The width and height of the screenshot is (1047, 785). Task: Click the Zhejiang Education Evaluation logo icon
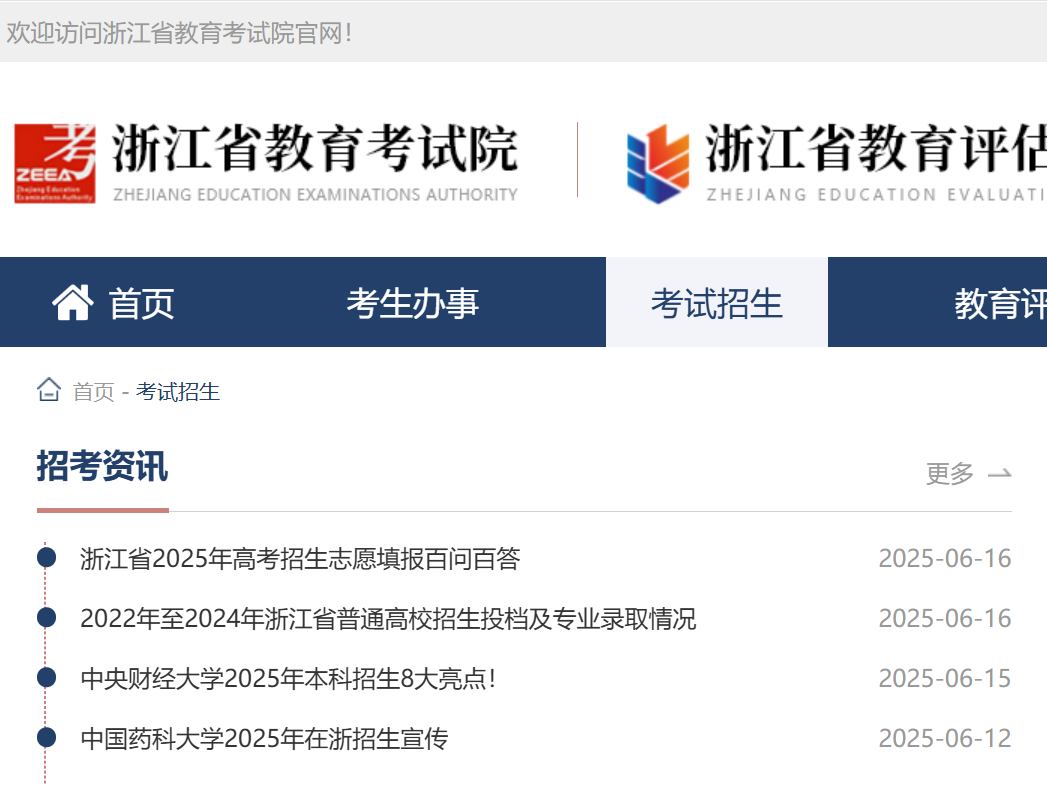coord(658,164)
